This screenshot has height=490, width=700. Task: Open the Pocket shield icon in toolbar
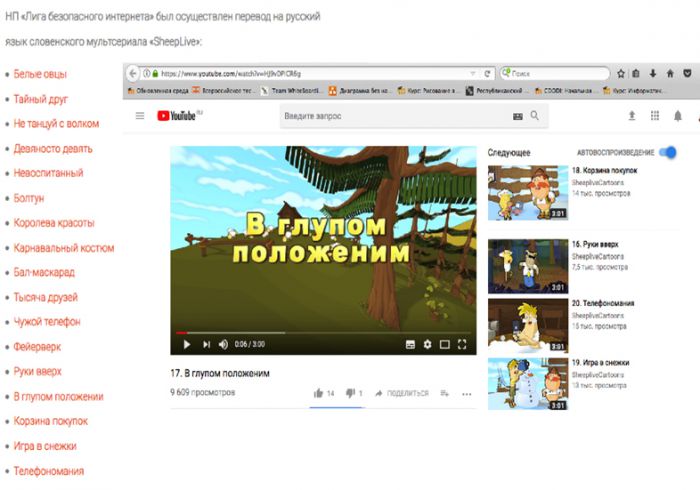(x=688, y=74)
